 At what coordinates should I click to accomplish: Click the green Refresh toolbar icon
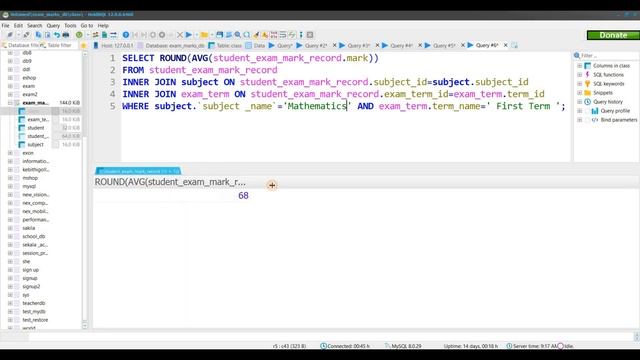pos(79,35)
